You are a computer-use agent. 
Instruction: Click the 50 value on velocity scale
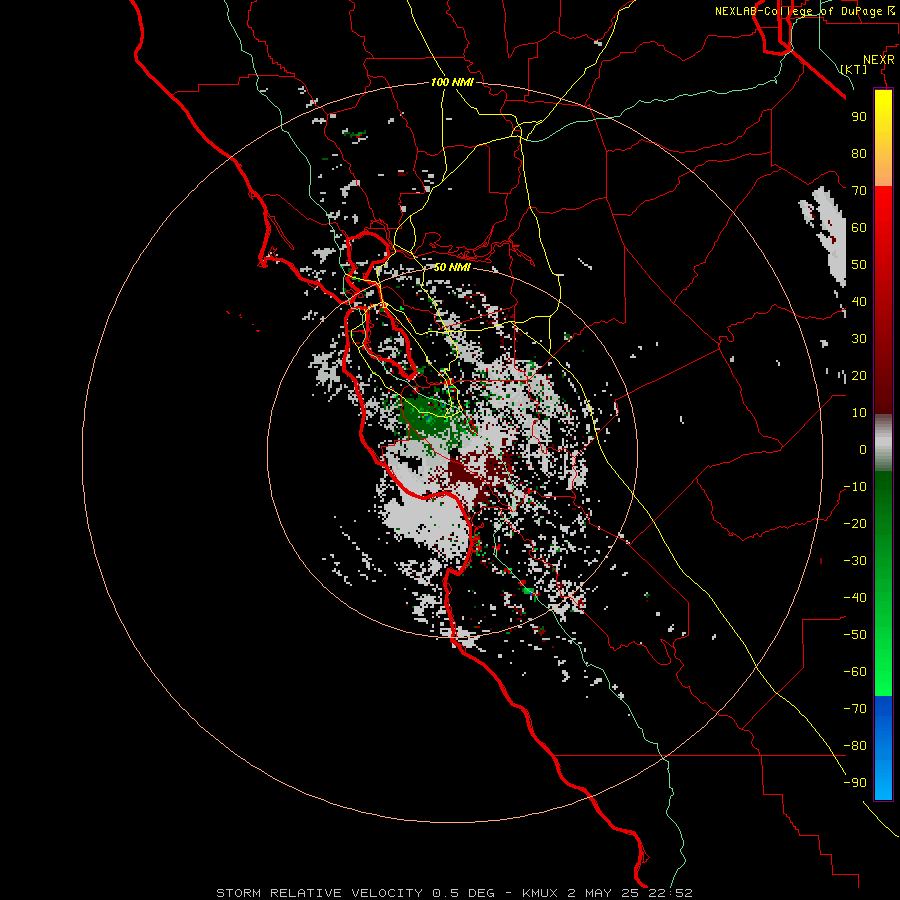tap(859, 265)
